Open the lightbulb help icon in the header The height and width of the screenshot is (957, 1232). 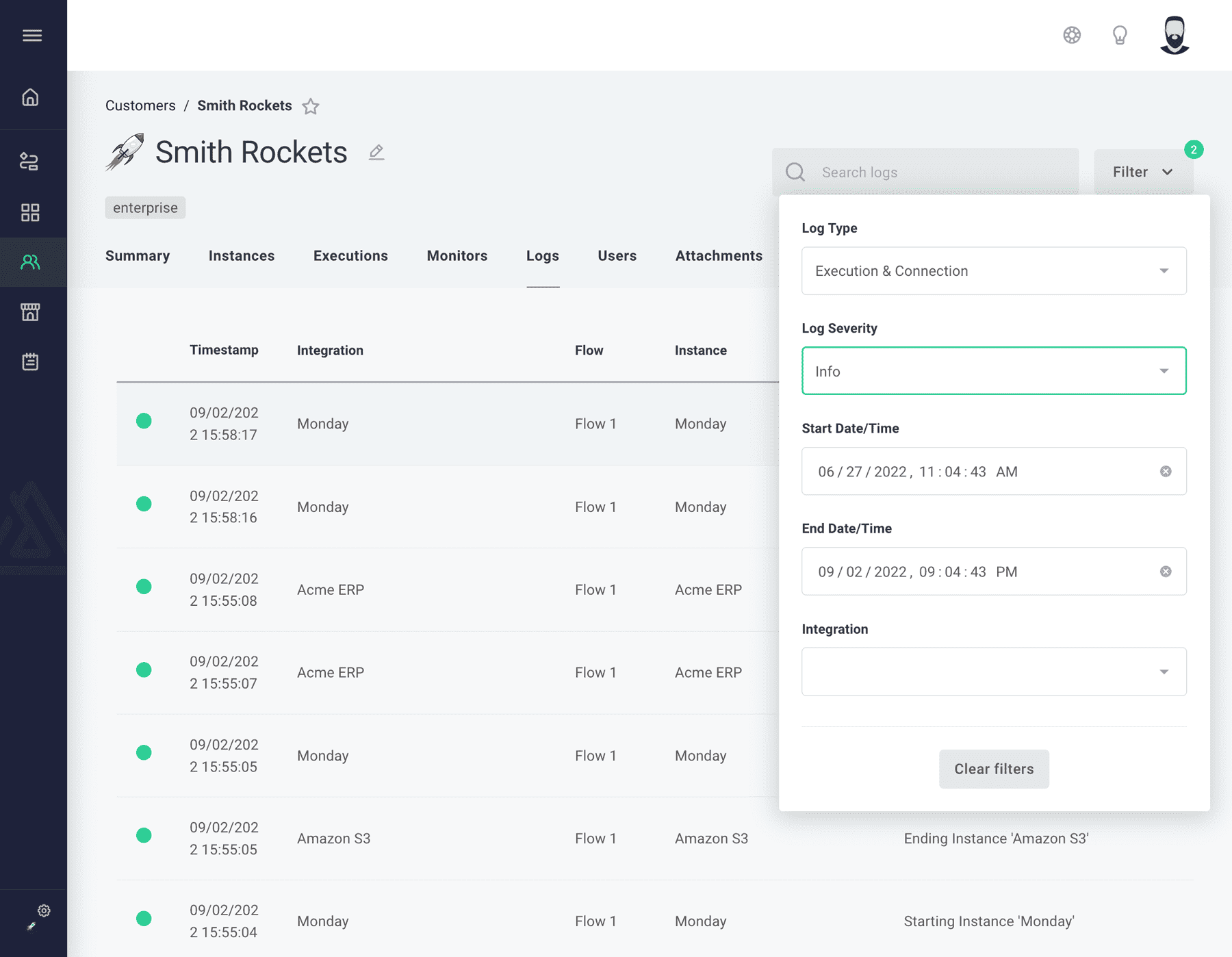coord(1120,35)
